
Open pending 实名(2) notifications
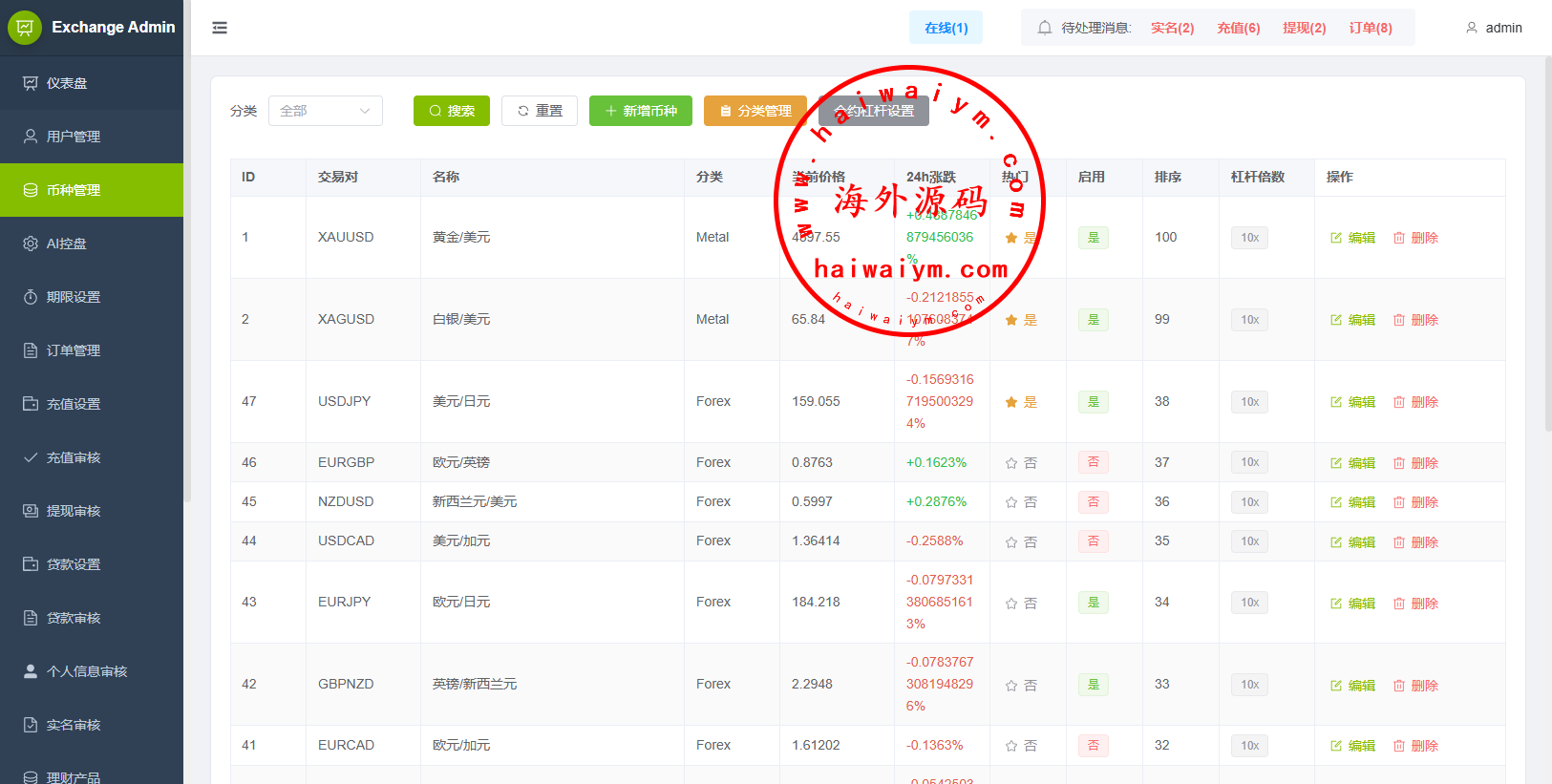(x=1172, y=28)
